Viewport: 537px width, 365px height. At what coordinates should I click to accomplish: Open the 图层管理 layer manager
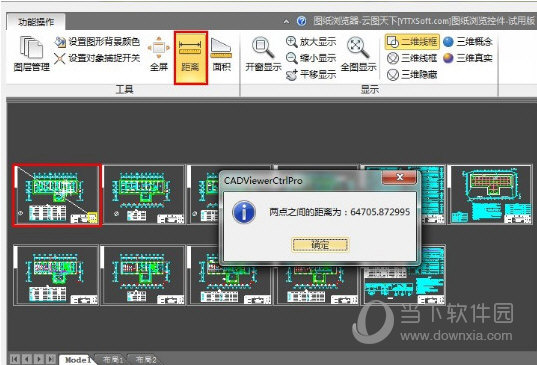pyautogui.click(x=32, y=54)
